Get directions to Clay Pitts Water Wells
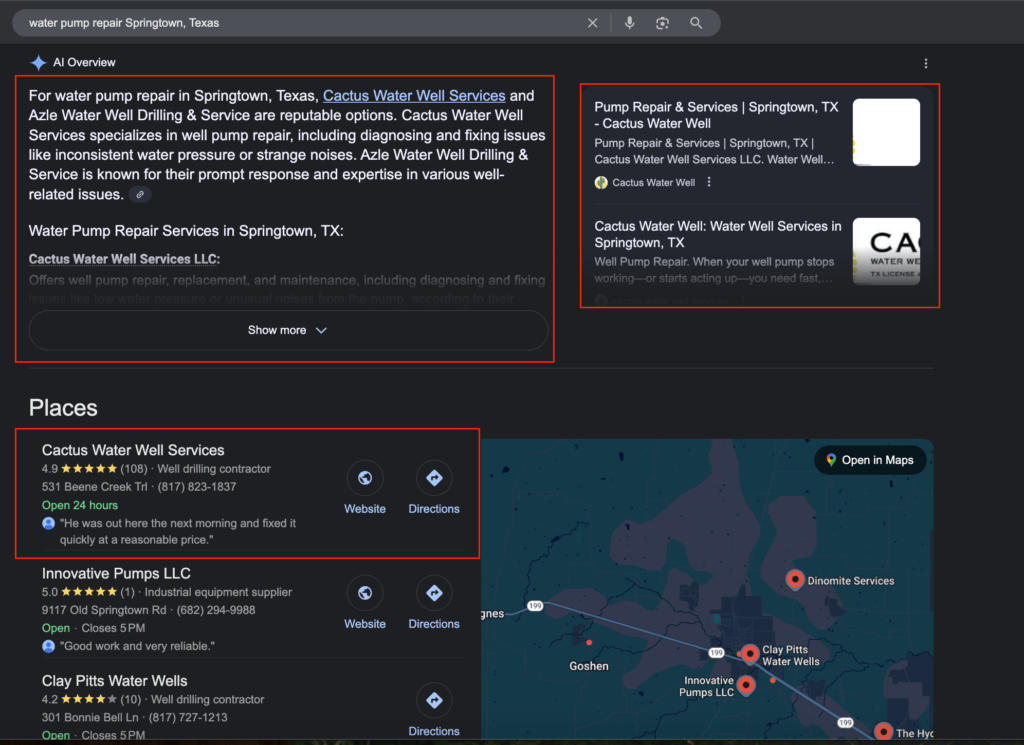The image size is (1024, 745). tap(434, 701)
